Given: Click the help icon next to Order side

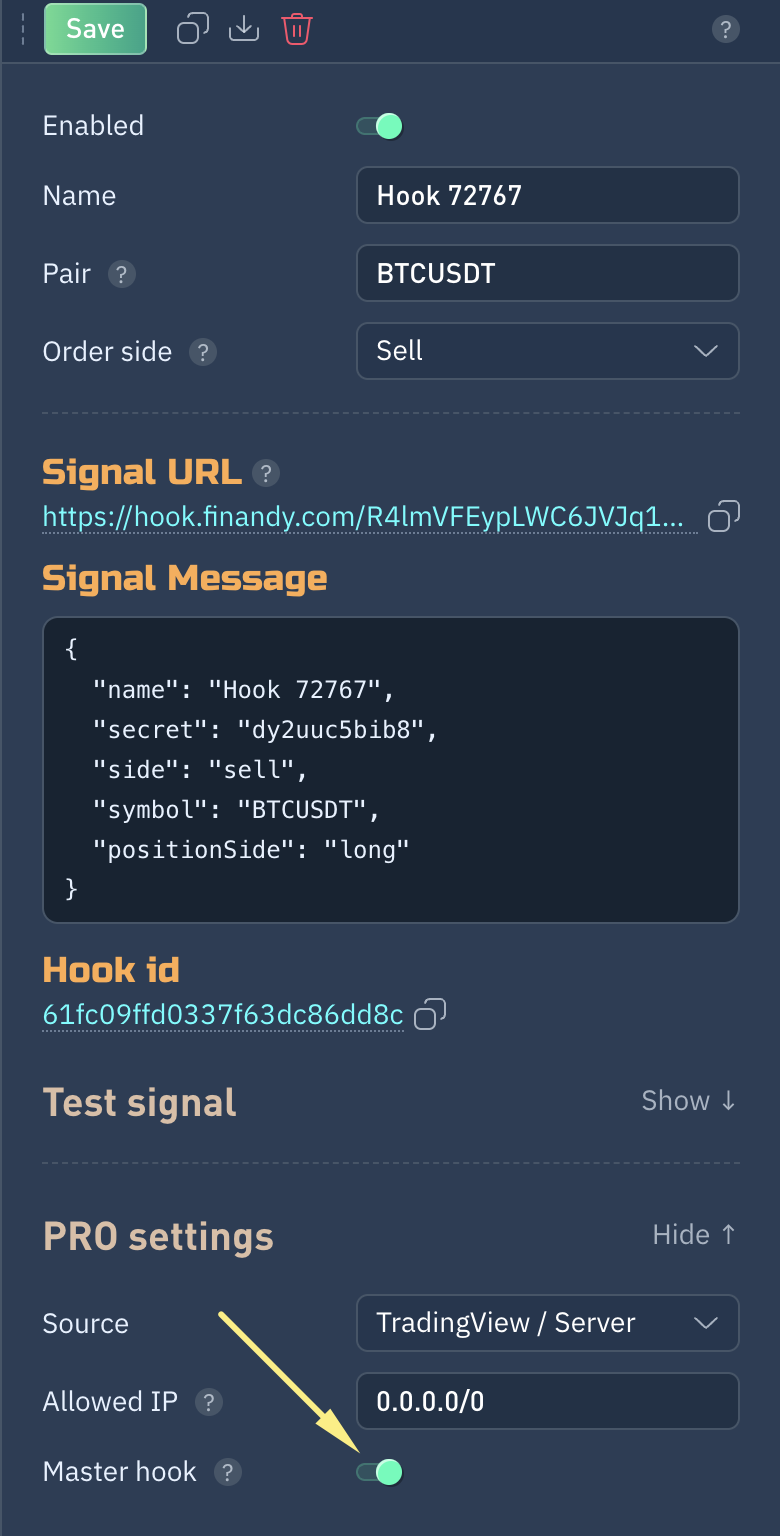Looking at the screenshot, I should point(203,352).
